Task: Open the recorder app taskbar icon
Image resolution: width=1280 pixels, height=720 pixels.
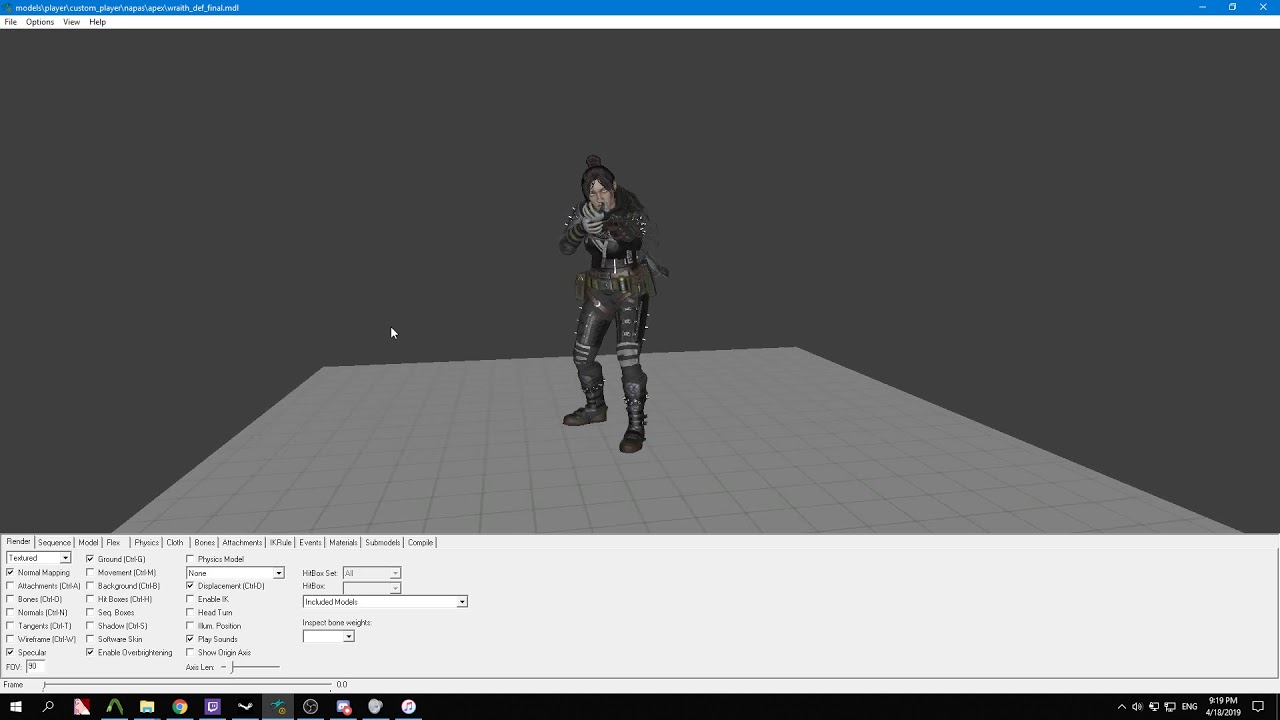Action: 344,707
